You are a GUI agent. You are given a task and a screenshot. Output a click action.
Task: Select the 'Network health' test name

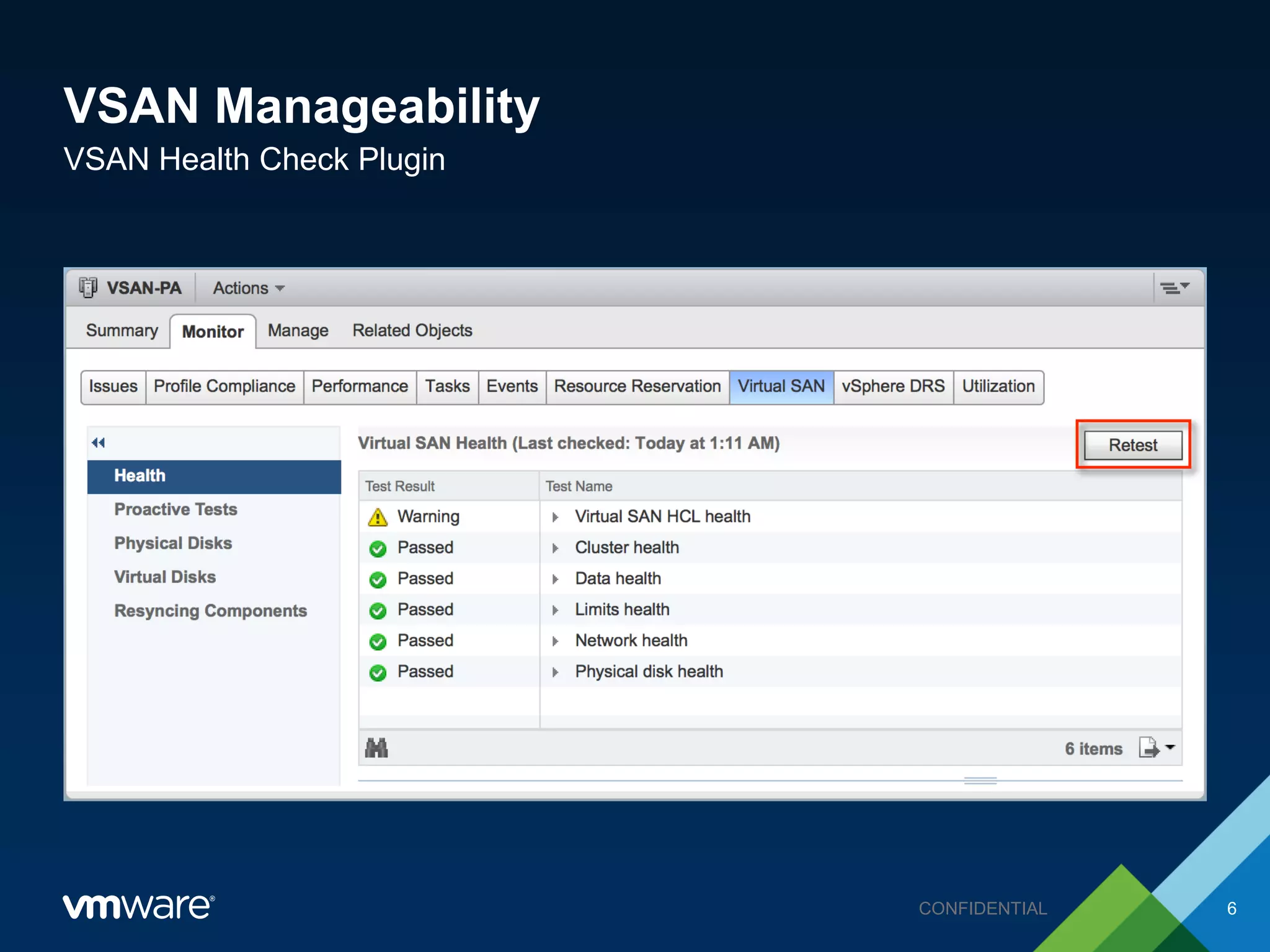pos(631,641)
